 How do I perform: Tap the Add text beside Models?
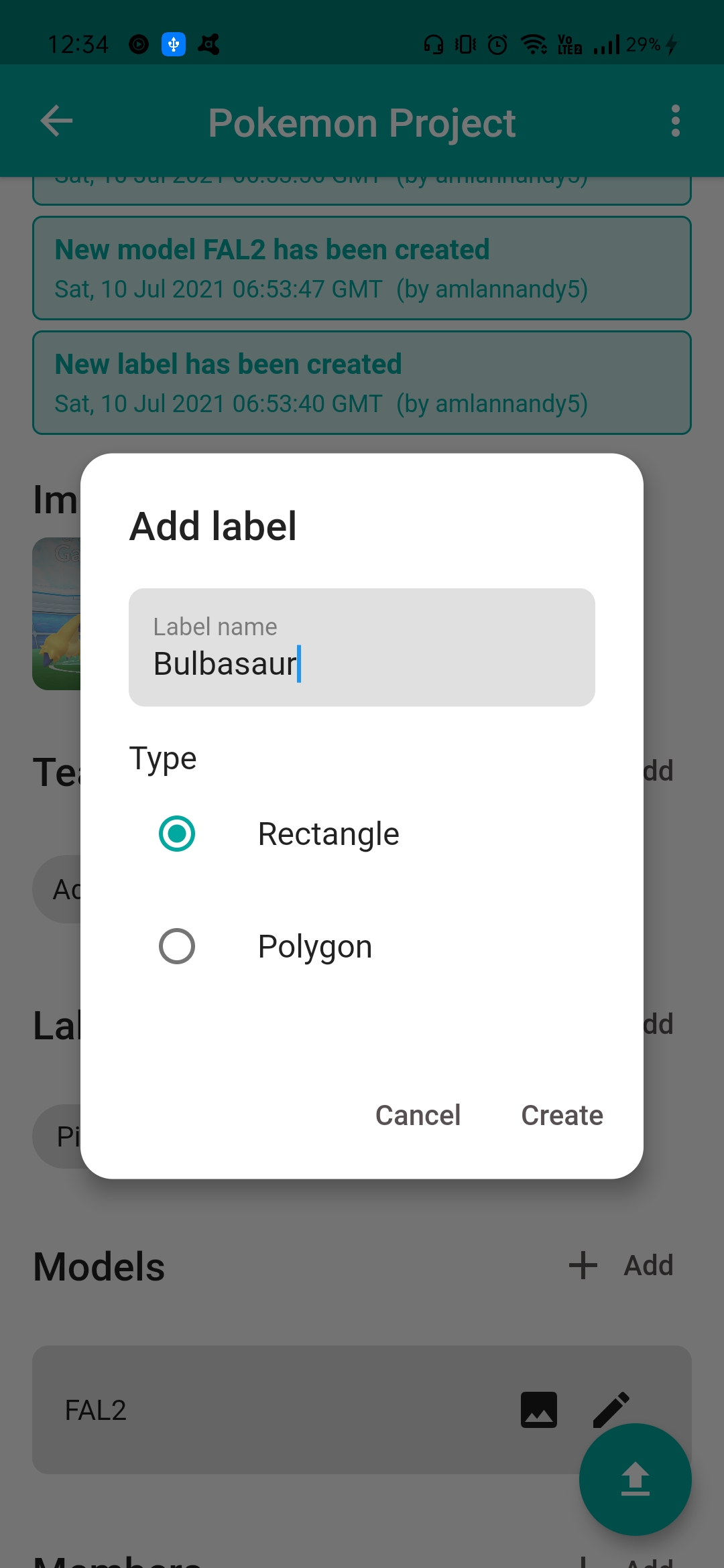coord(648,1265)
